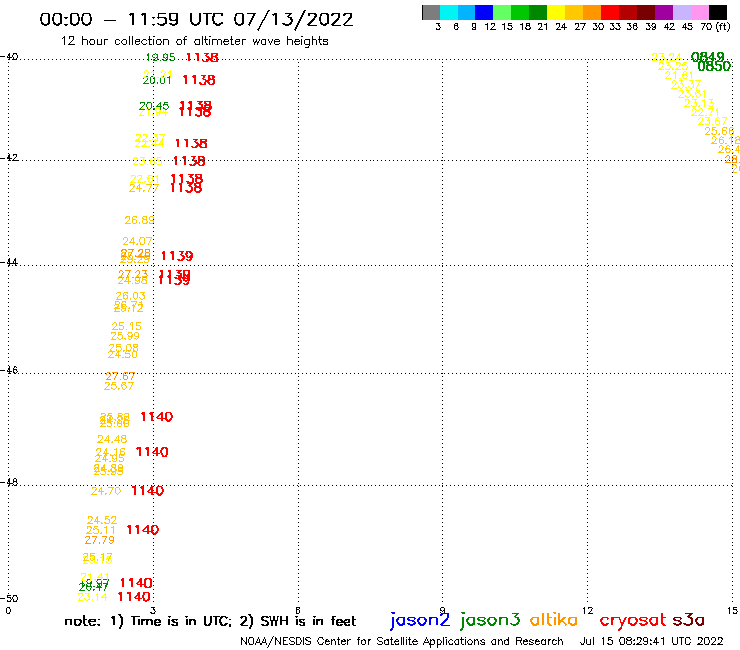Click the "70 (ft)" color scale label

tap(715, 26)
